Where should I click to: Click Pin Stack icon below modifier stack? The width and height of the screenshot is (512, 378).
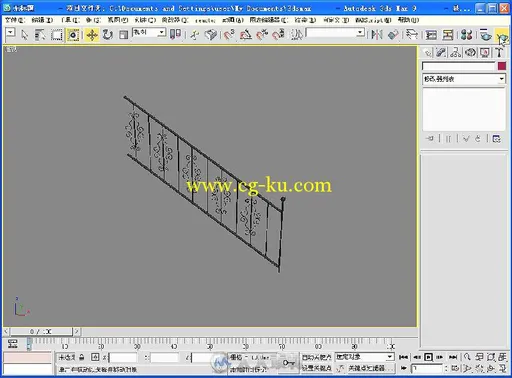430,138
